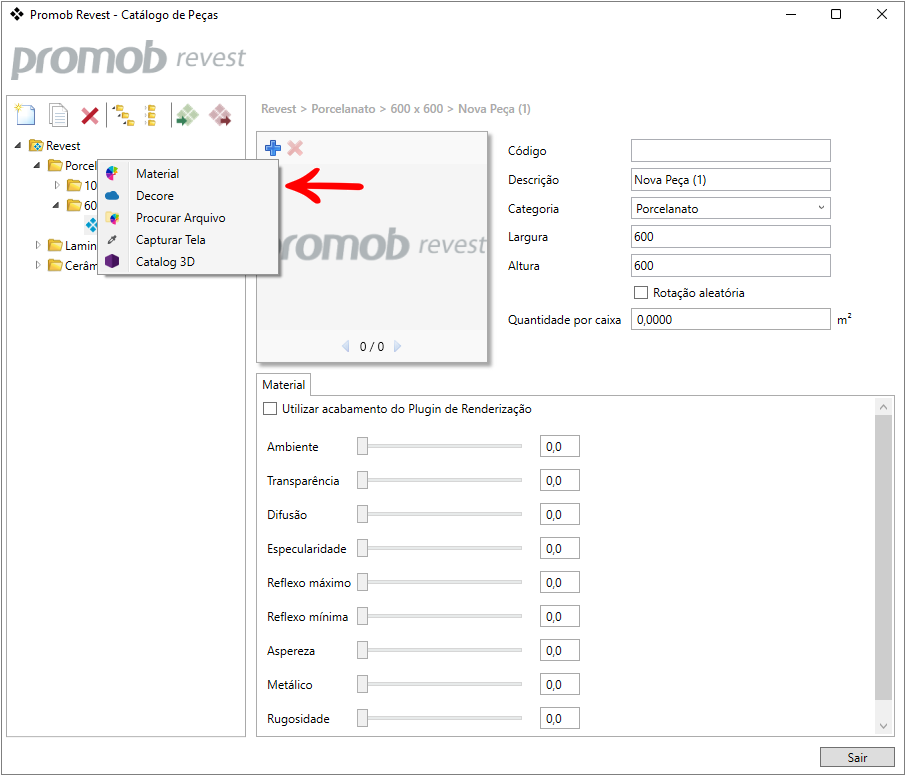Check Utilizar acabamento do Plugin de Renderização

(x=270, y=409)
